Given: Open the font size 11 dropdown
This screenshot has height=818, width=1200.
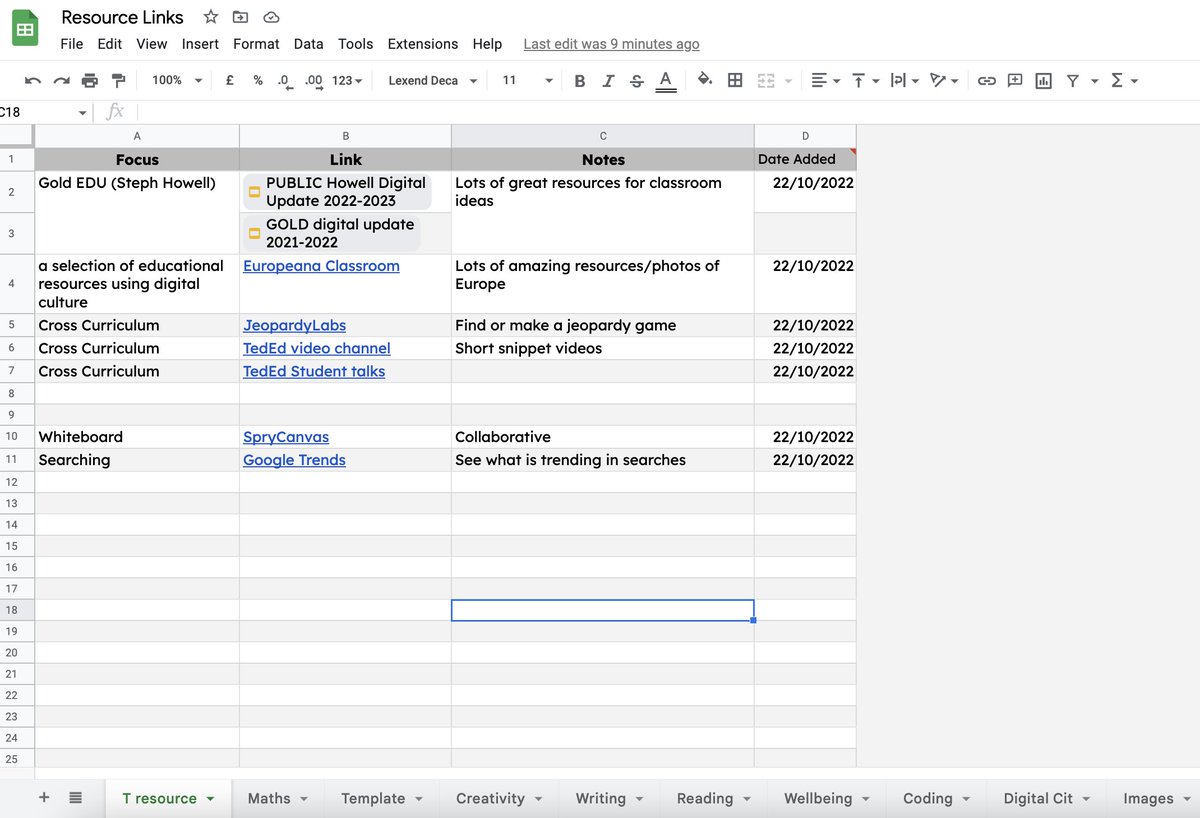Looking at the screenshot, I should pos(527,80).
